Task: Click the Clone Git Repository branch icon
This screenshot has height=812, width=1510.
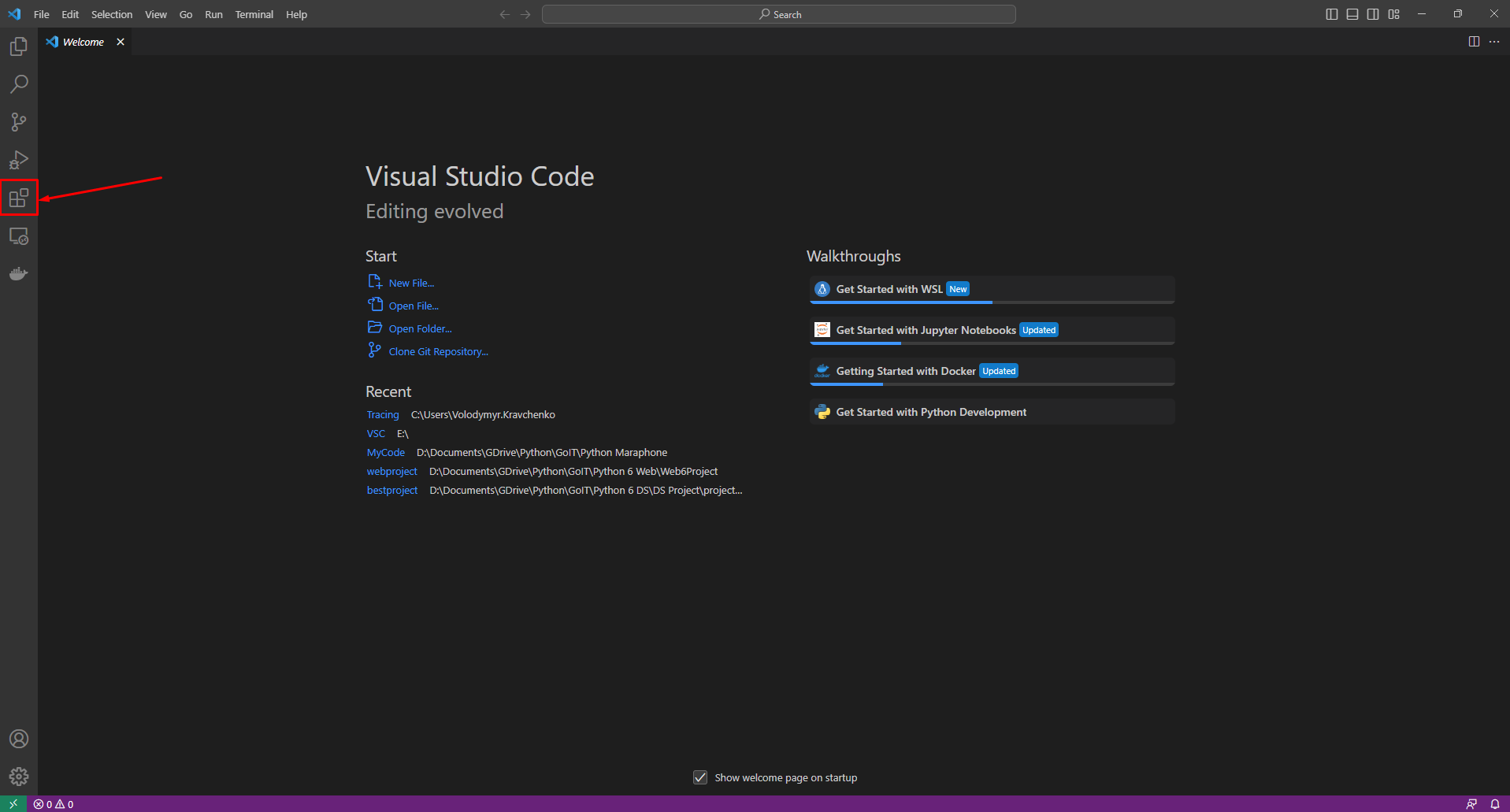Action: click(375, 350)
